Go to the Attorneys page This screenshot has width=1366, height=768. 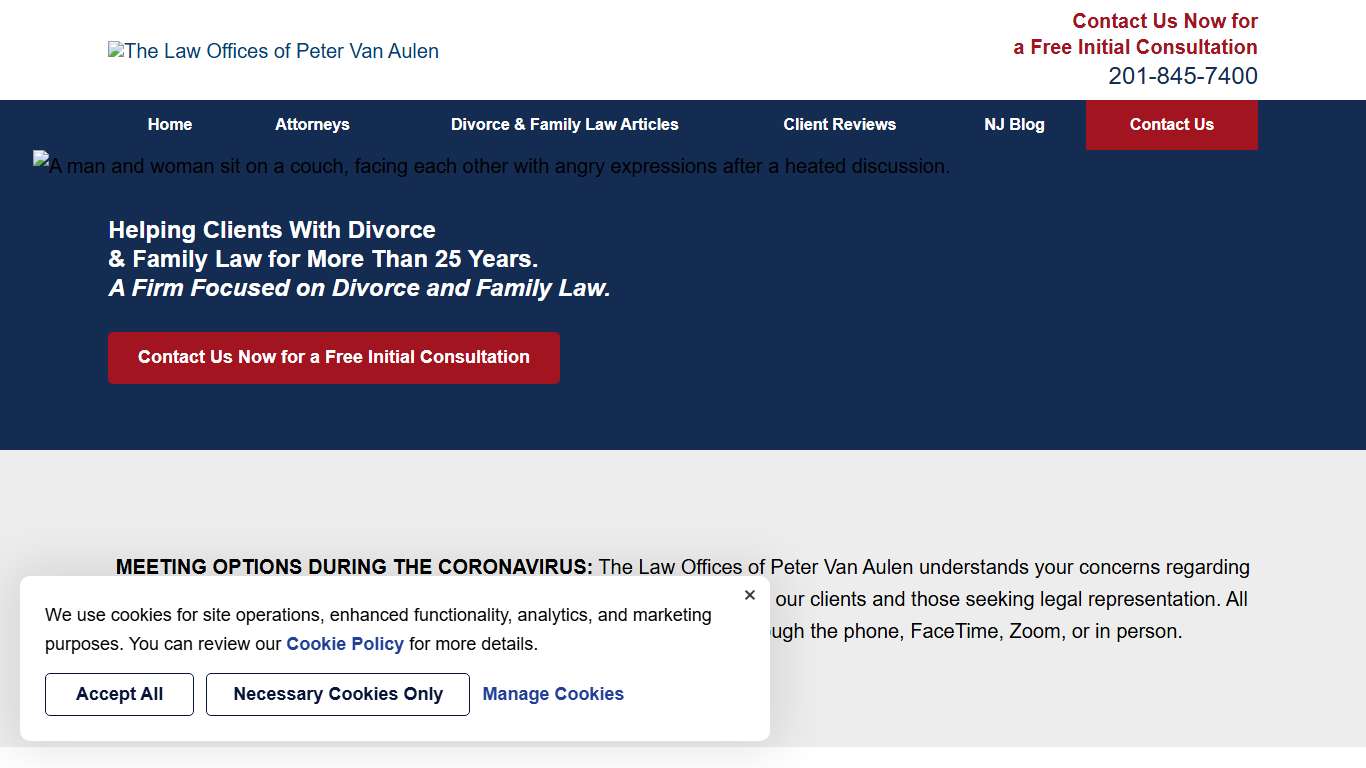tap(312, 125)
